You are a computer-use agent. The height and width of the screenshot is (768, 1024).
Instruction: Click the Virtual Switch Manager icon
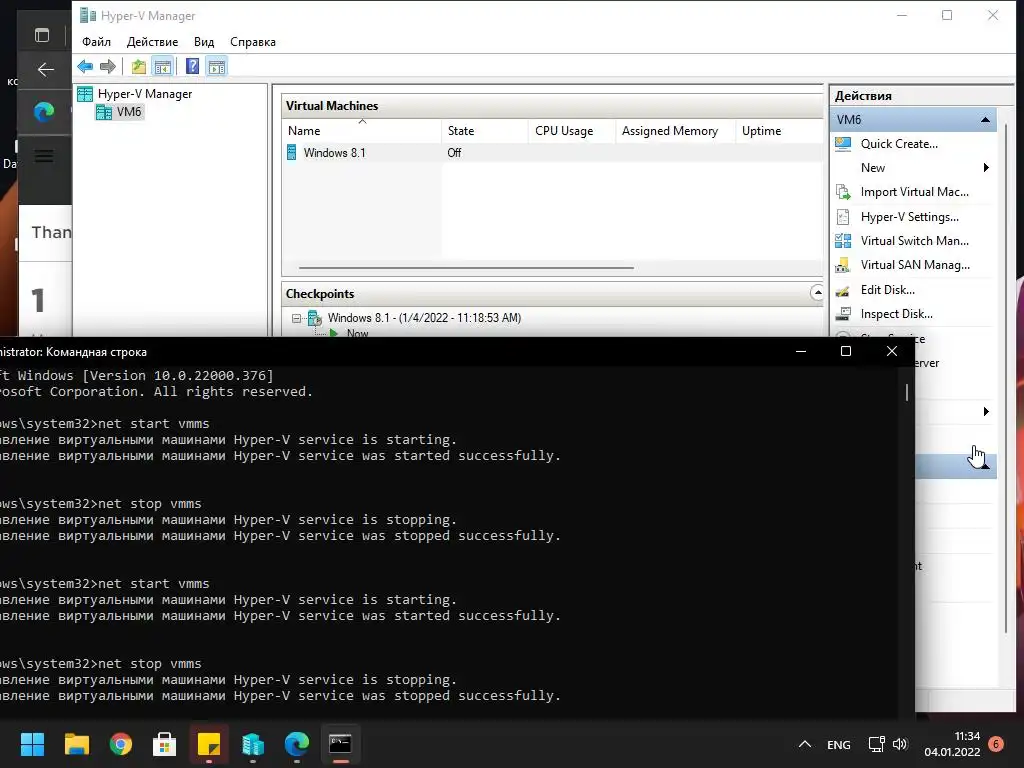pyautogui.click(x=843, y=241)
